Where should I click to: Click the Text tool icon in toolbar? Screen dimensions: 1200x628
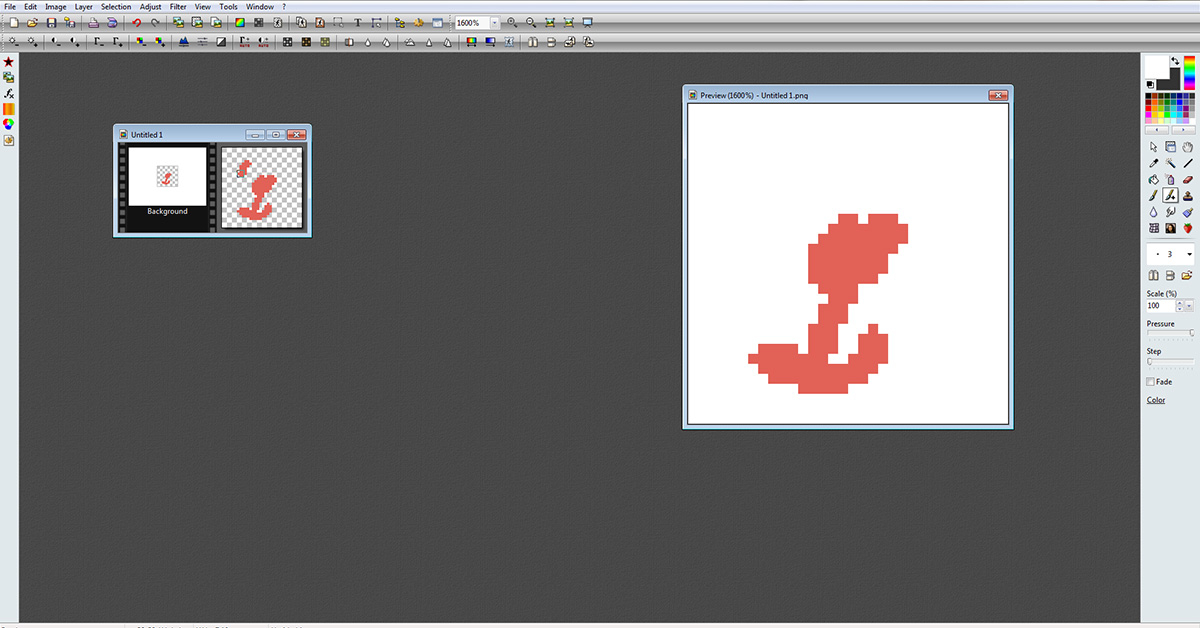pos(358,22)
